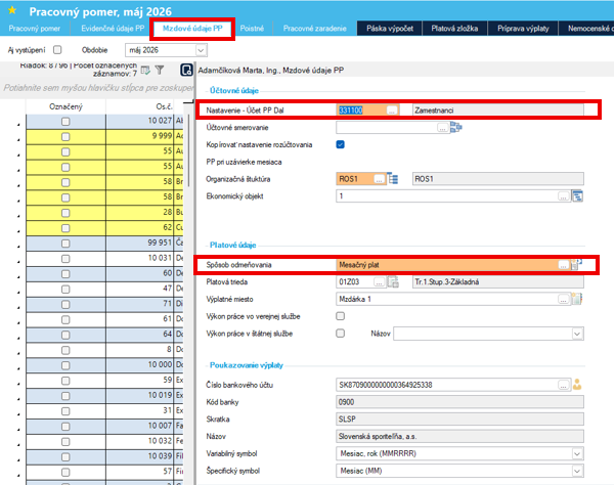The image size is (615, 485).
Task: Click the filter funnel icon above the list
Action: (x=159, y=70)
